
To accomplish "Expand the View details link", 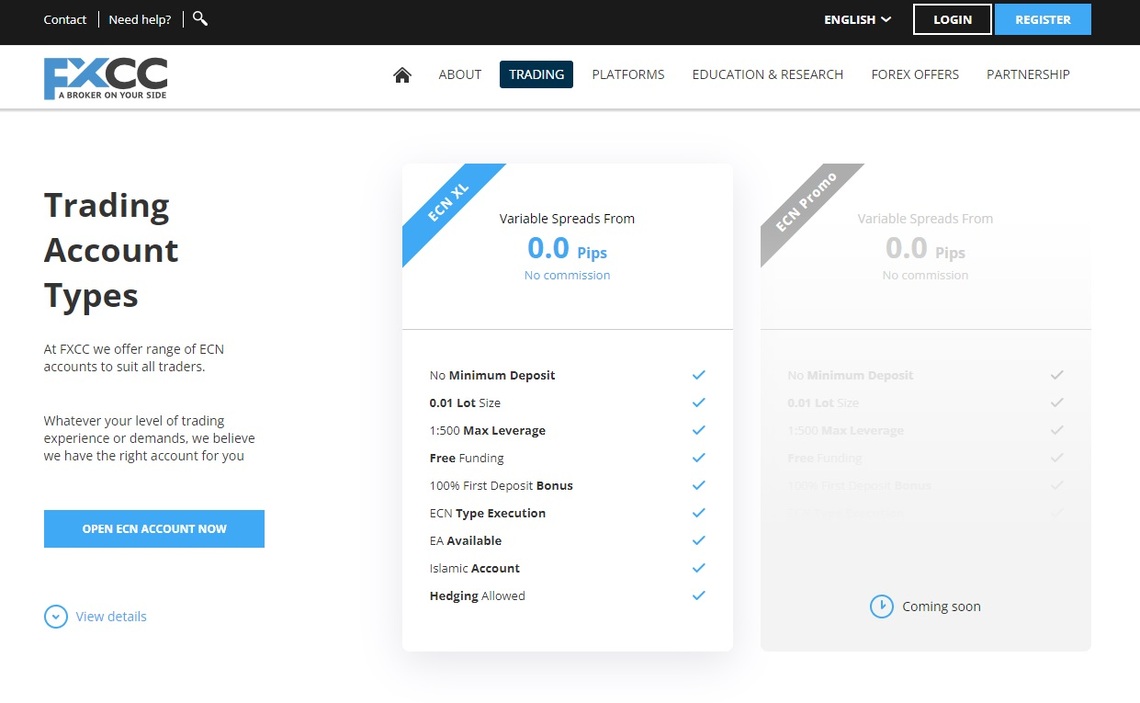I will [111, 616].
